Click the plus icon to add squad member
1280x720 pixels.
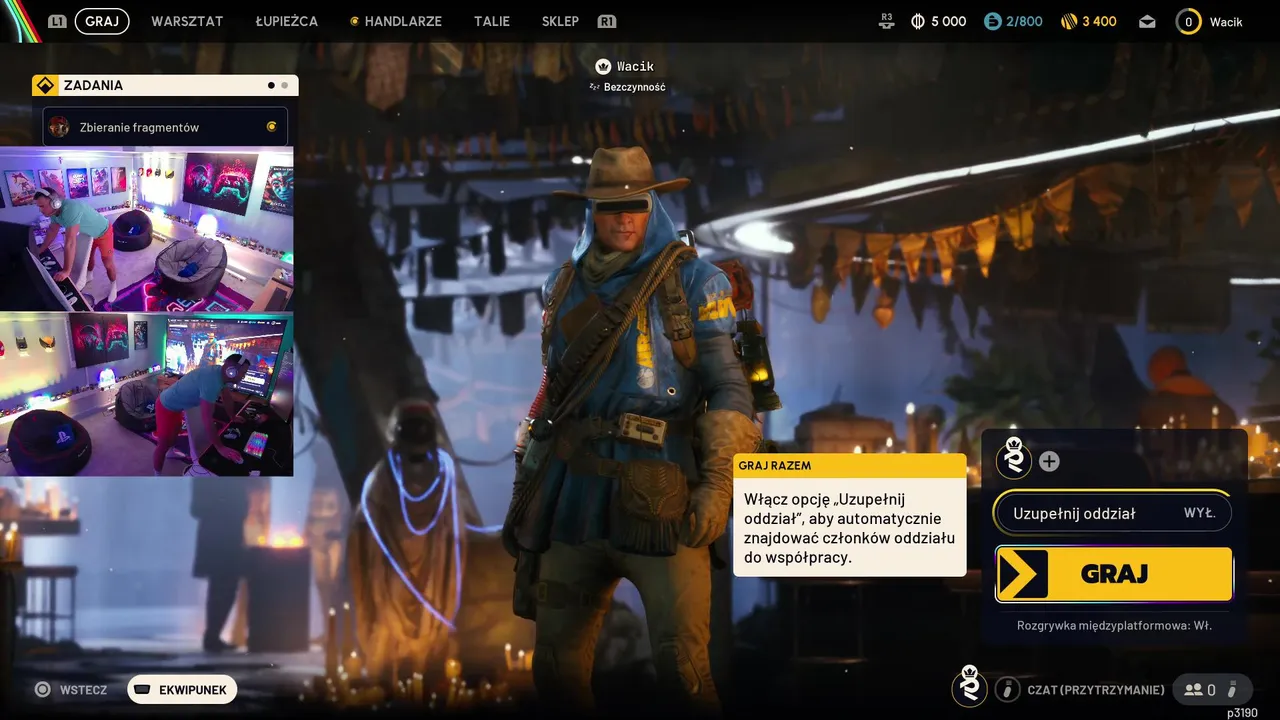click(x=1049, y=461)
